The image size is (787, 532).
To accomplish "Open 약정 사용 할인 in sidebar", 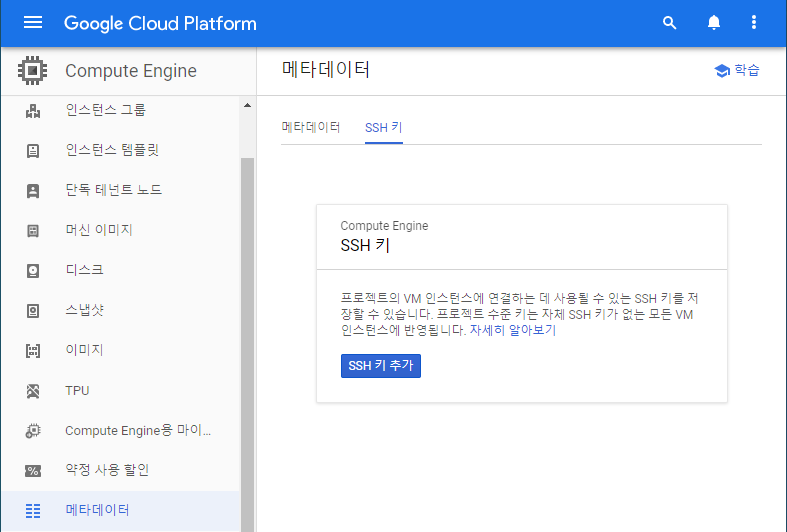I will (x=120, y=470).
